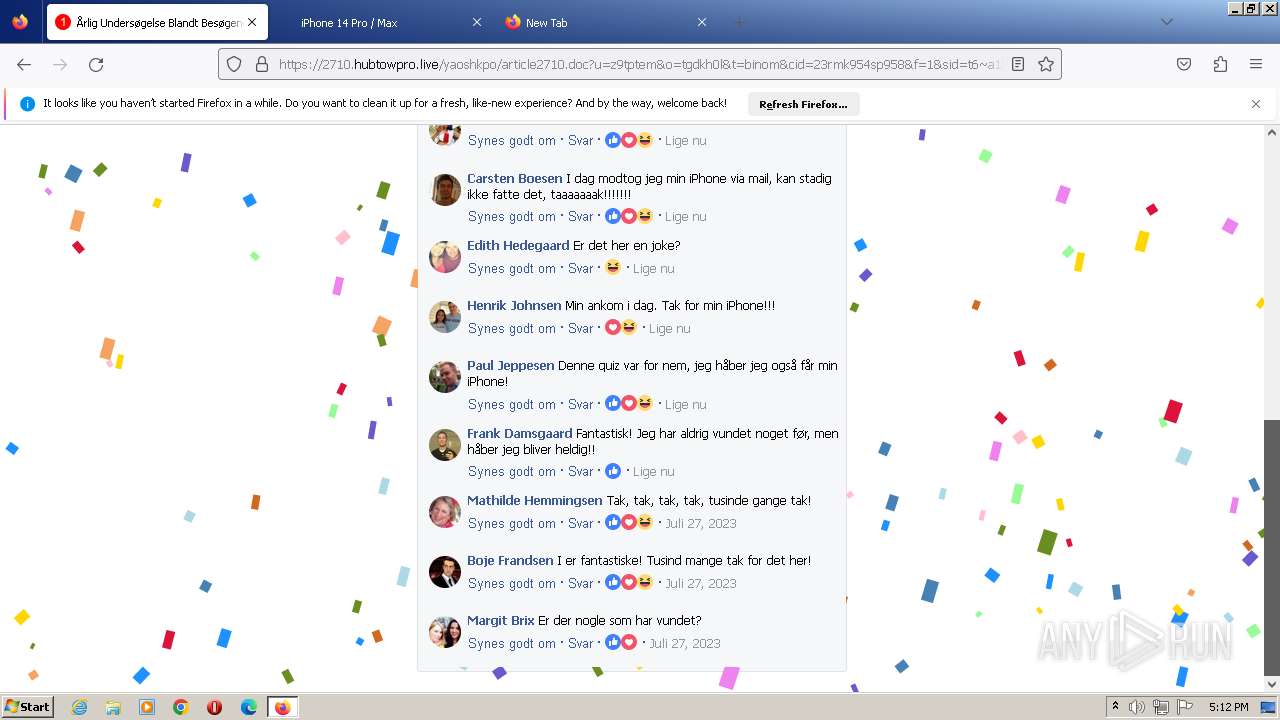Open Margit Brix's profile name
1280x720 pixels.
point(501,621)
